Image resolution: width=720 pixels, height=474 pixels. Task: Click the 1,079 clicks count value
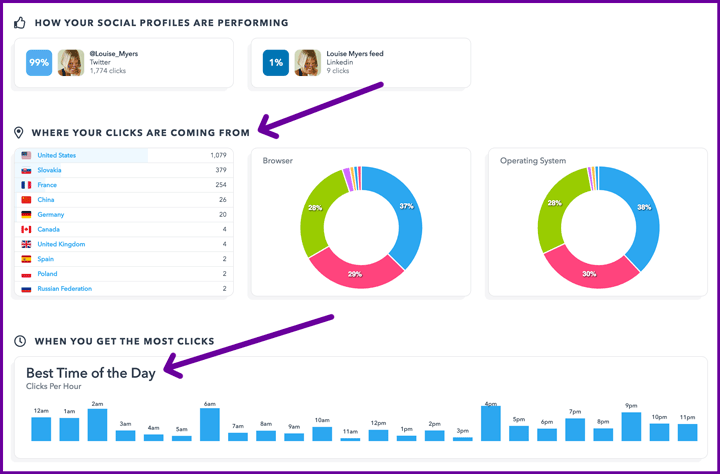(219, 155)
